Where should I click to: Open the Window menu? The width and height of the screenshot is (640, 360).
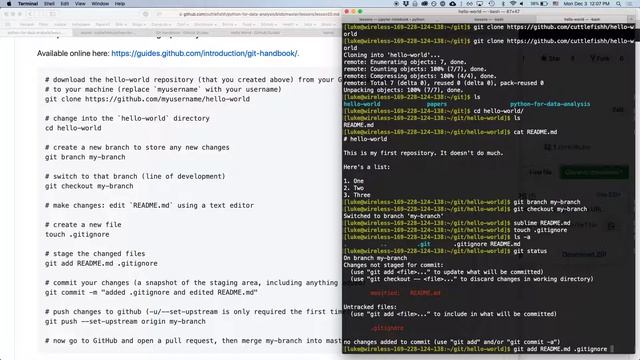(100, 4)
